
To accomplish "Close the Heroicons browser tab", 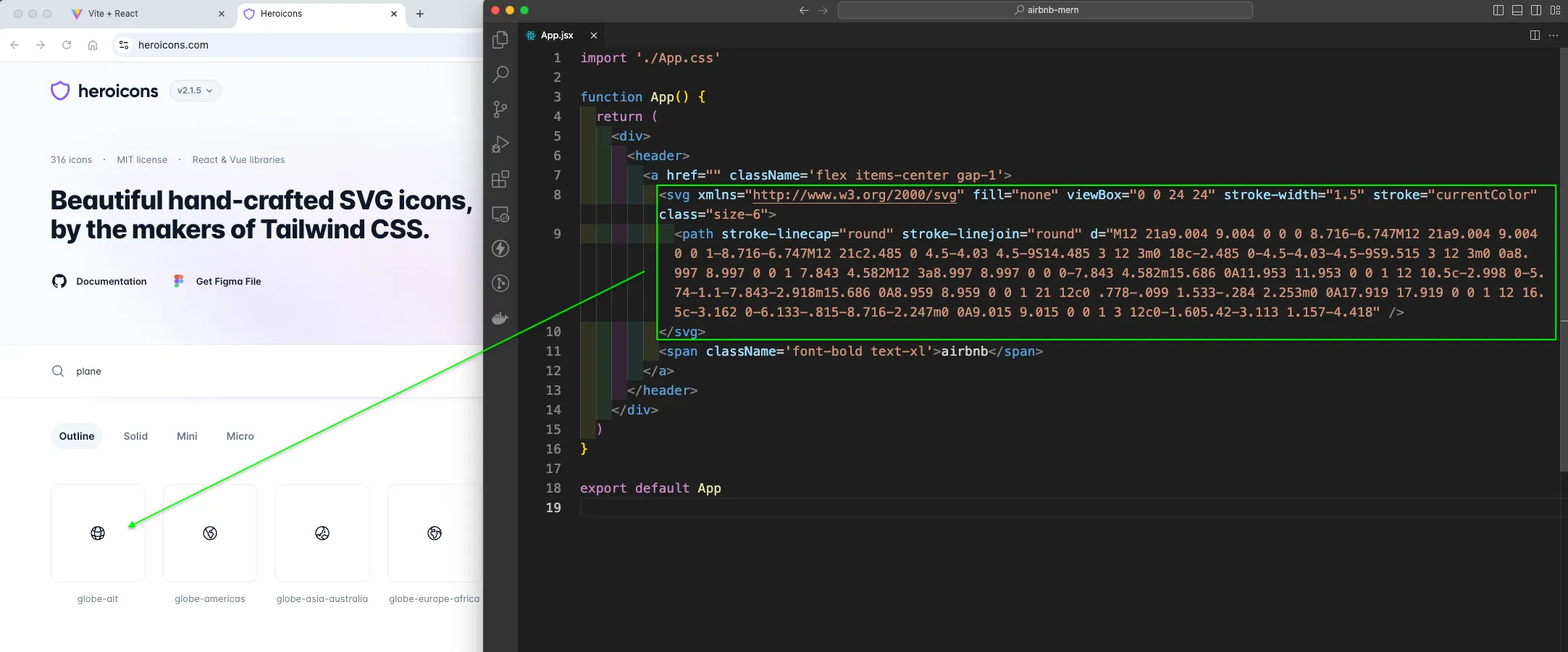I will pos(394,14).
